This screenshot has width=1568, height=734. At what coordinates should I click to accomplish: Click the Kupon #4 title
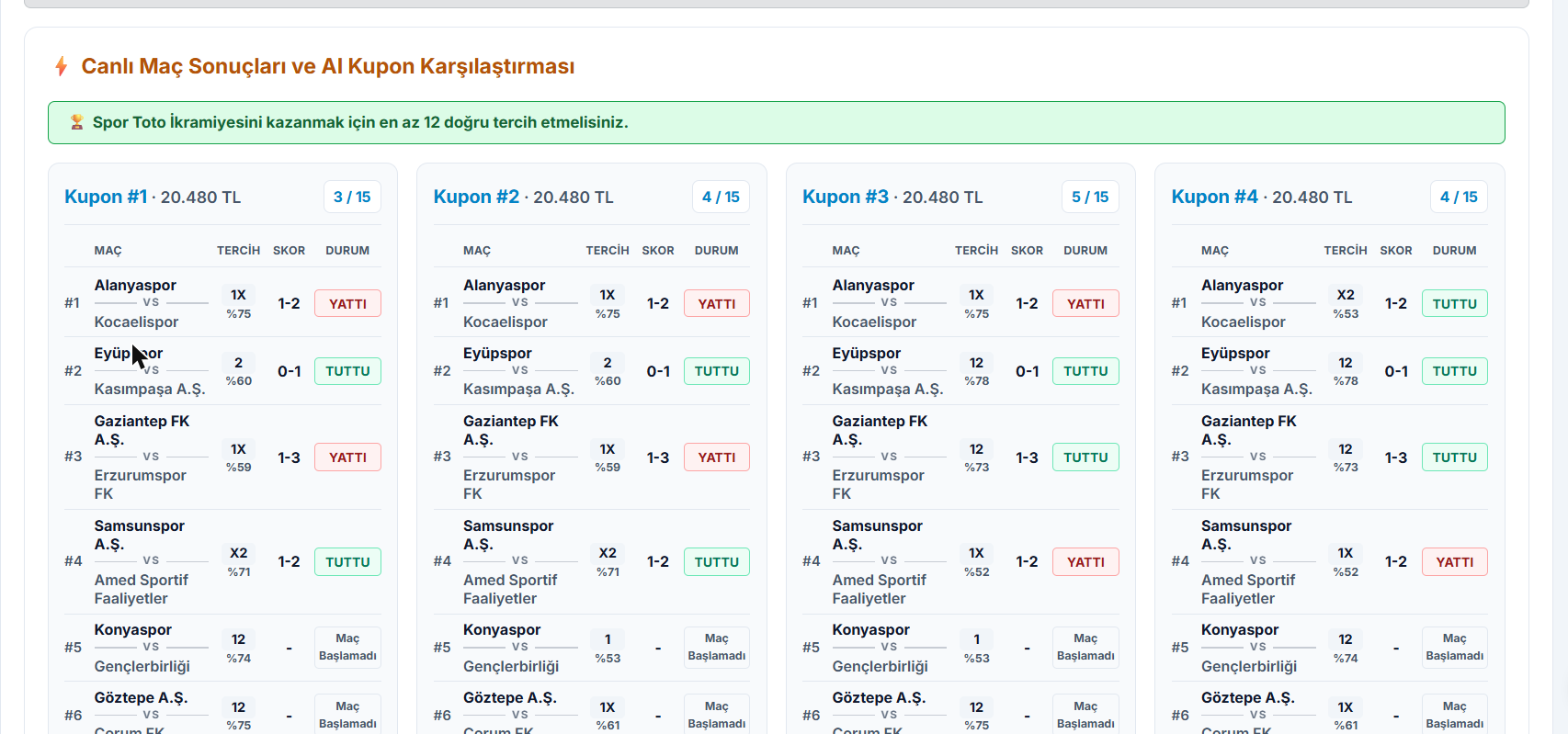[1215, 197]
